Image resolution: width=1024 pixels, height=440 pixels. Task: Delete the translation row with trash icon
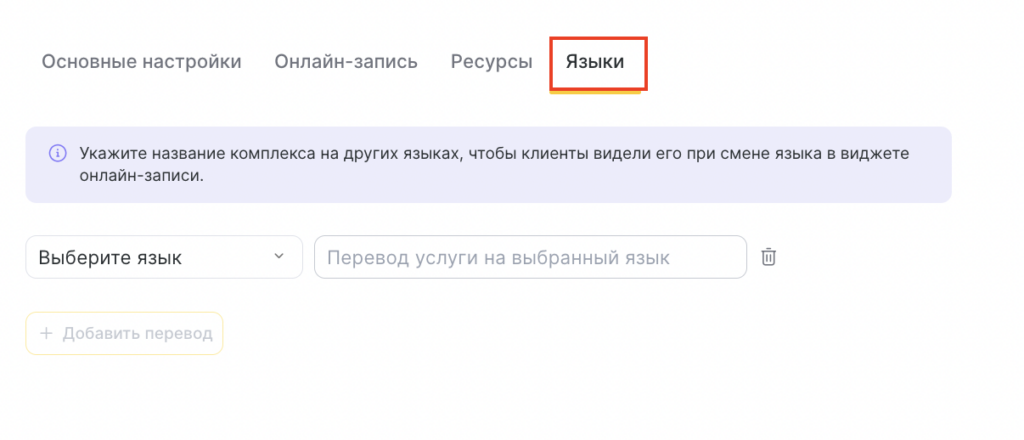768,257
